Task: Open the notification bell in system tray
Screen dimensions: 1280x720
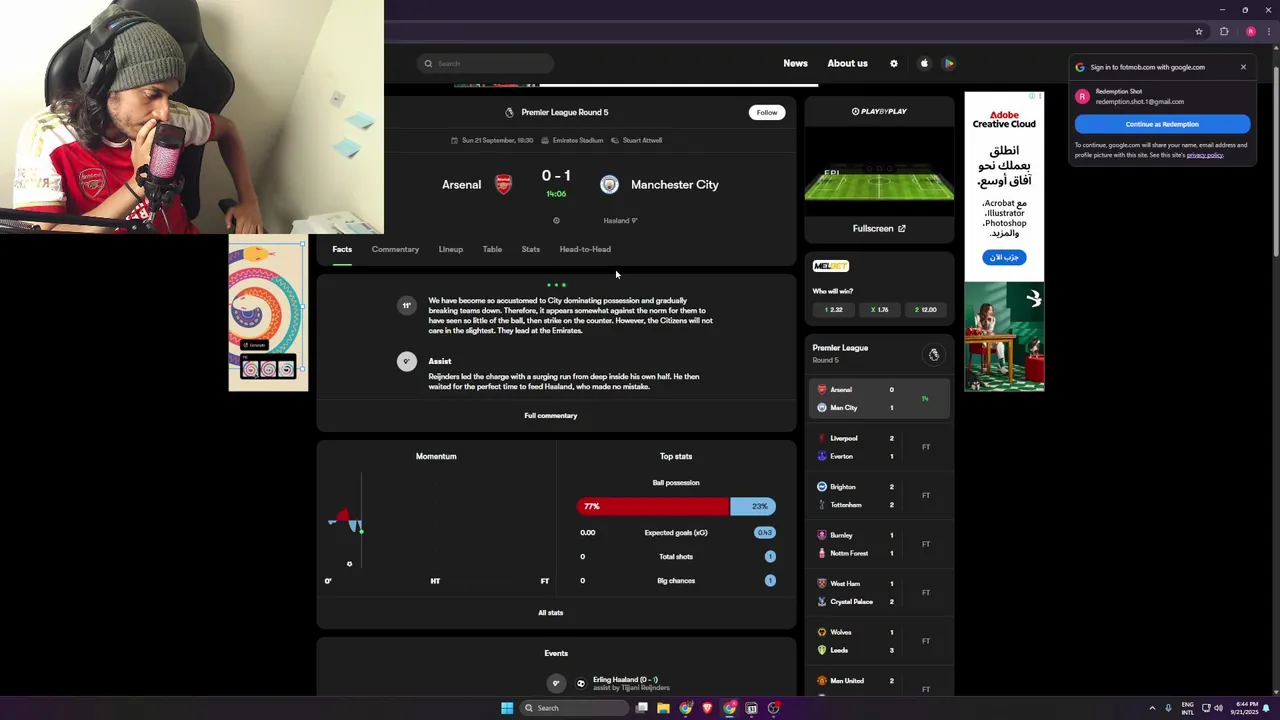Action: point(1266,708)
